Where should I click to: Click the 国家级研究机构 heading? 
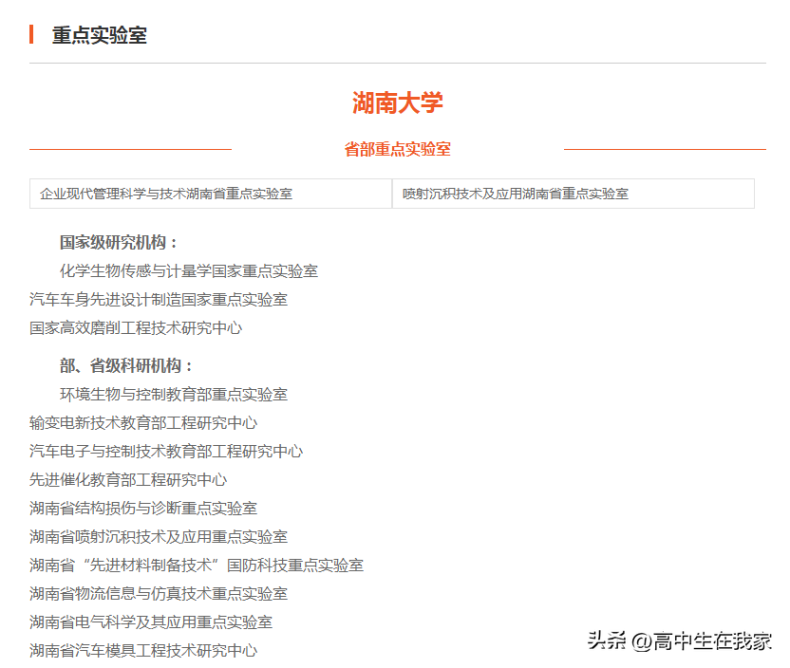pyautogui.click(x=118, y=243)
